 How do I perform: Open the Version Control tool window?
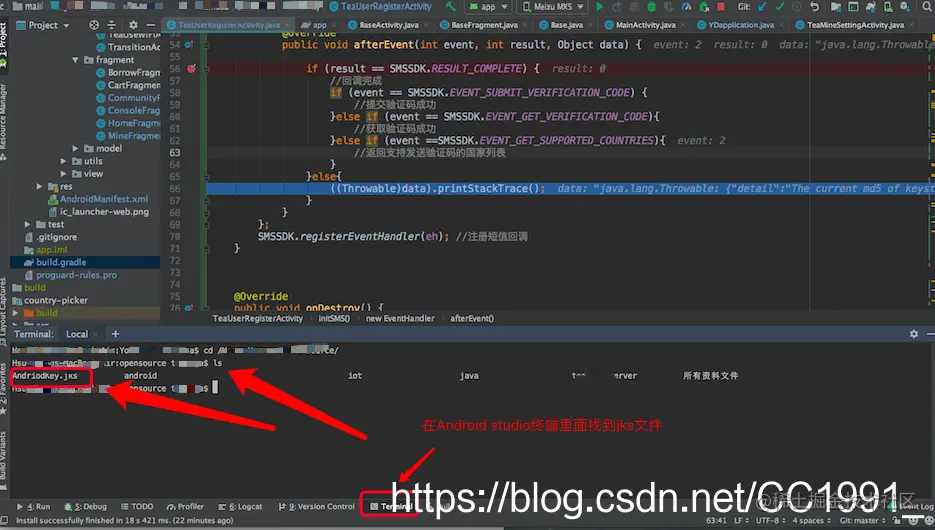(x=317, y=507)
